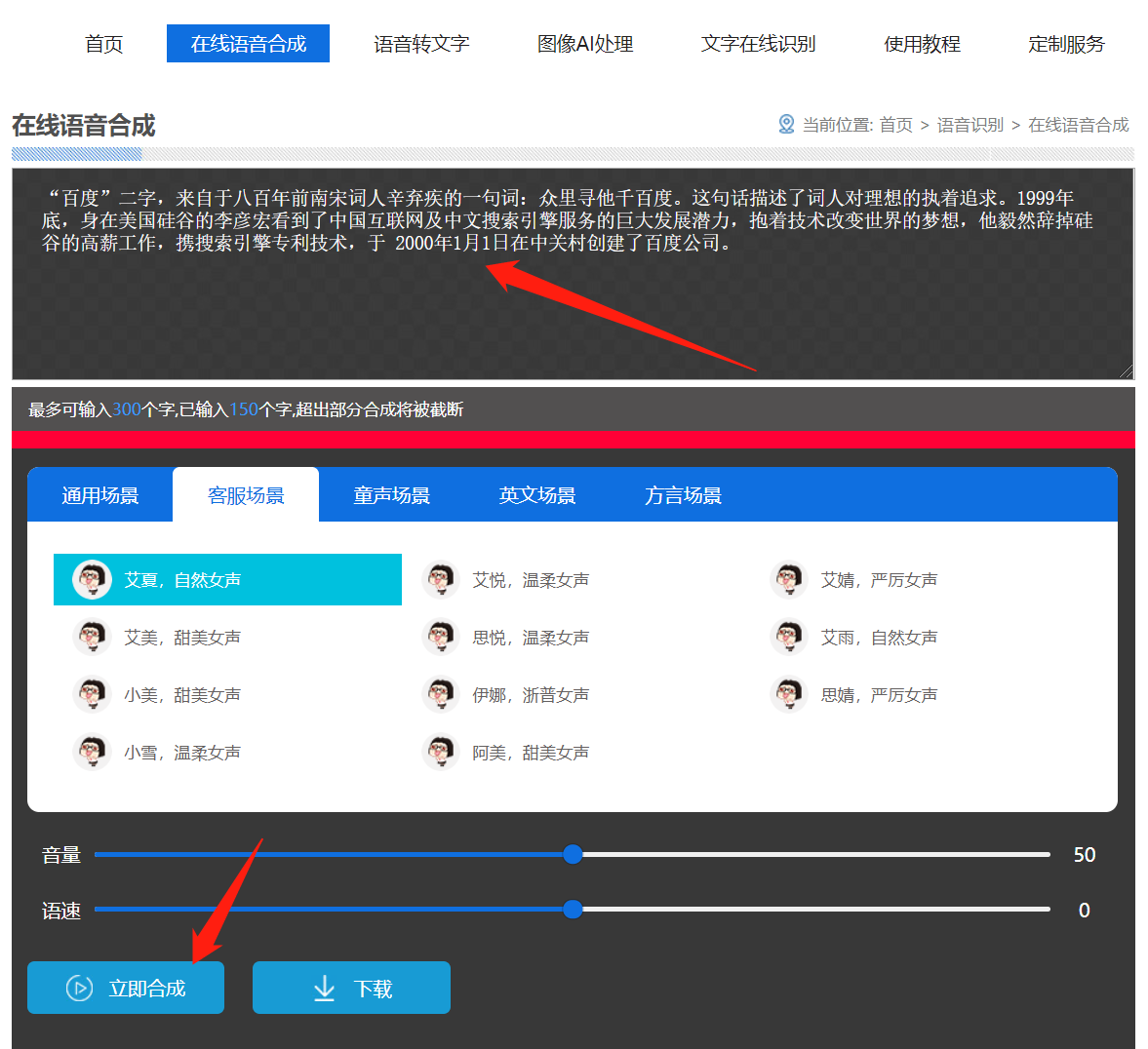Click the 音量 slider handle
The width and height of the screenshot is (1148, 1049).
click(573, 854)
